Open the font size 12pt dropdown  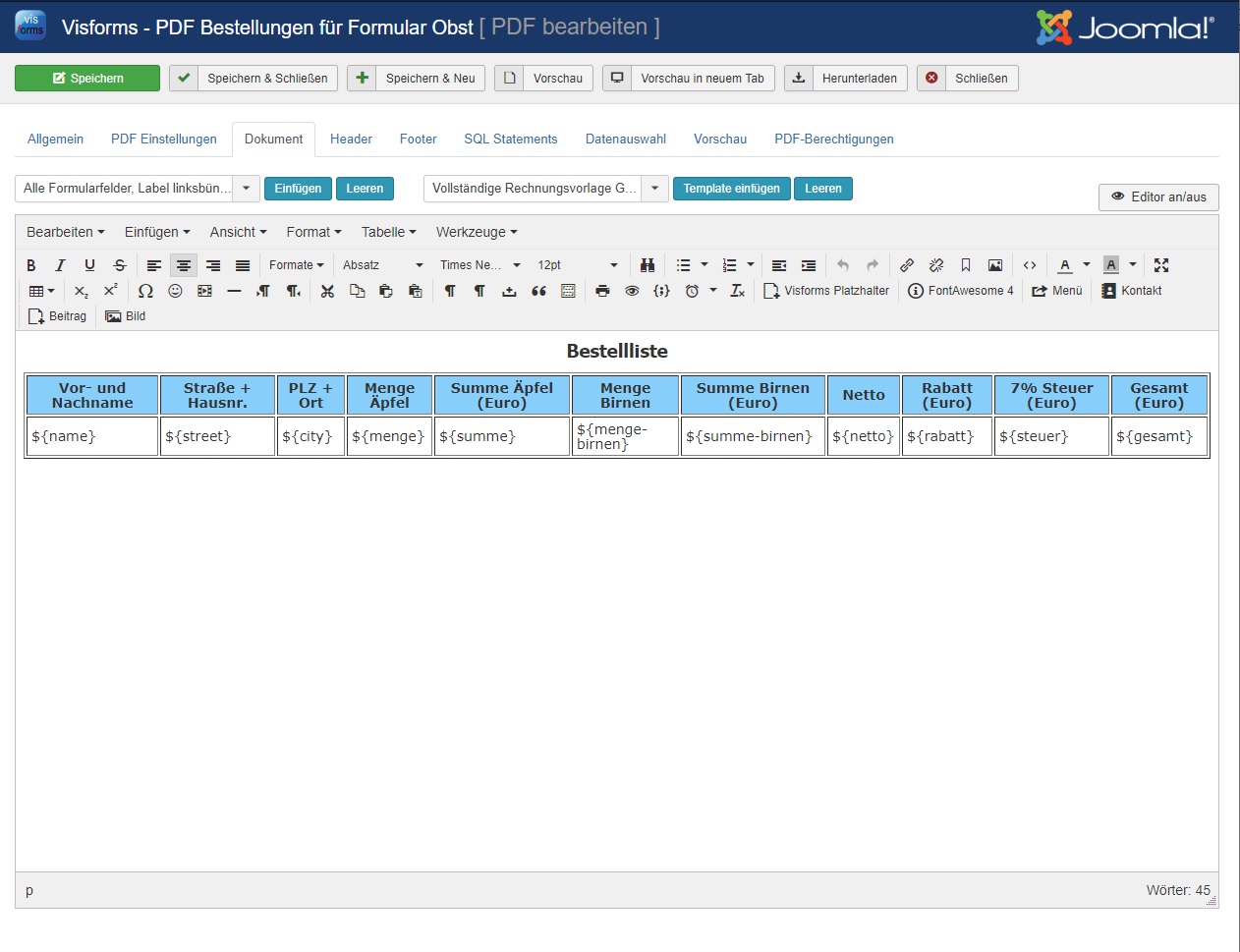tap(578, 265)
